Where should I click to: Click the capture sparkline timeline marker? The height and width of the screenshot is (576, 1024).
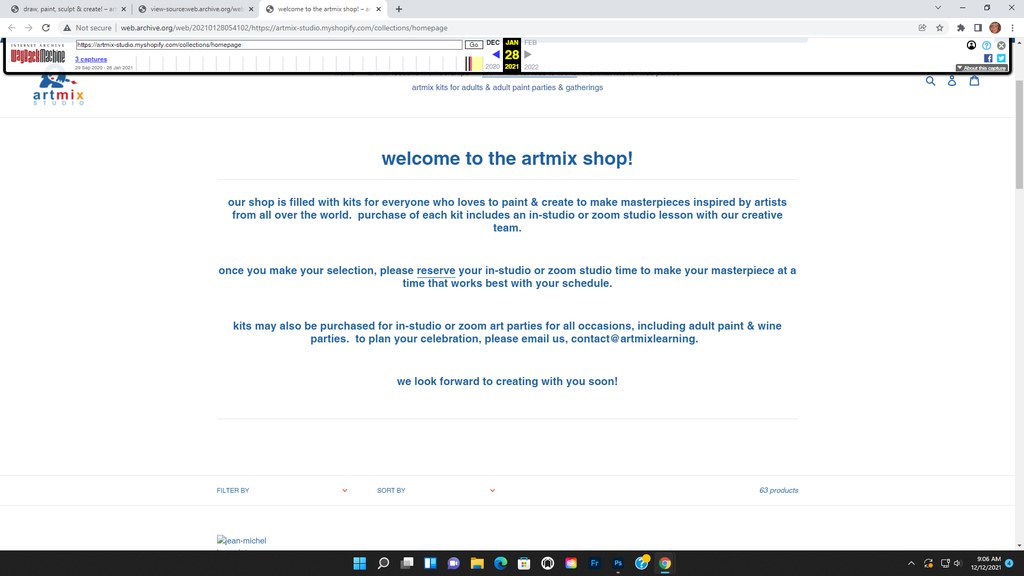click(x=468, y=63)
